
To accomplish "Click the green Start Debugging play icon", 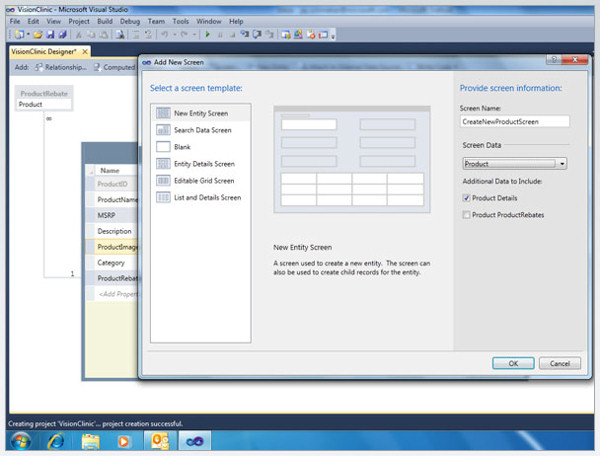I will point(207,34).
